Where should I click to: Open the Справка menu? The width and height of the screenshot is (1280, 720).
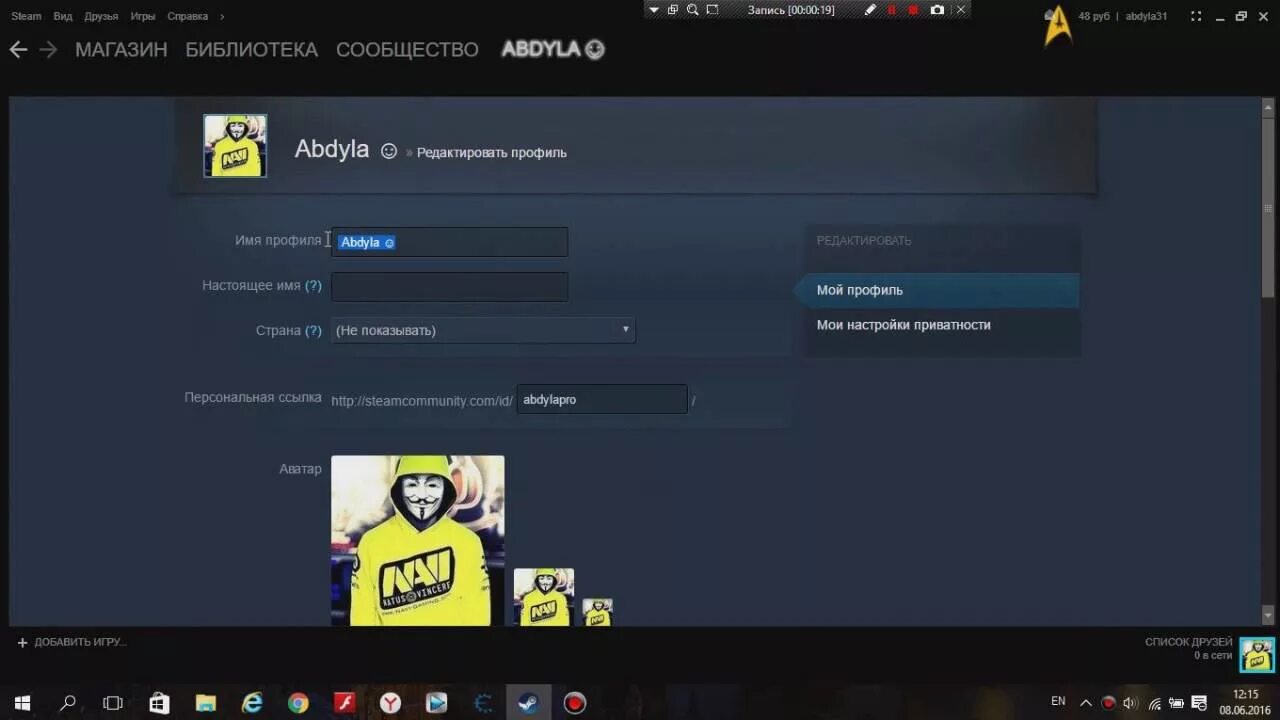(187, 16)
